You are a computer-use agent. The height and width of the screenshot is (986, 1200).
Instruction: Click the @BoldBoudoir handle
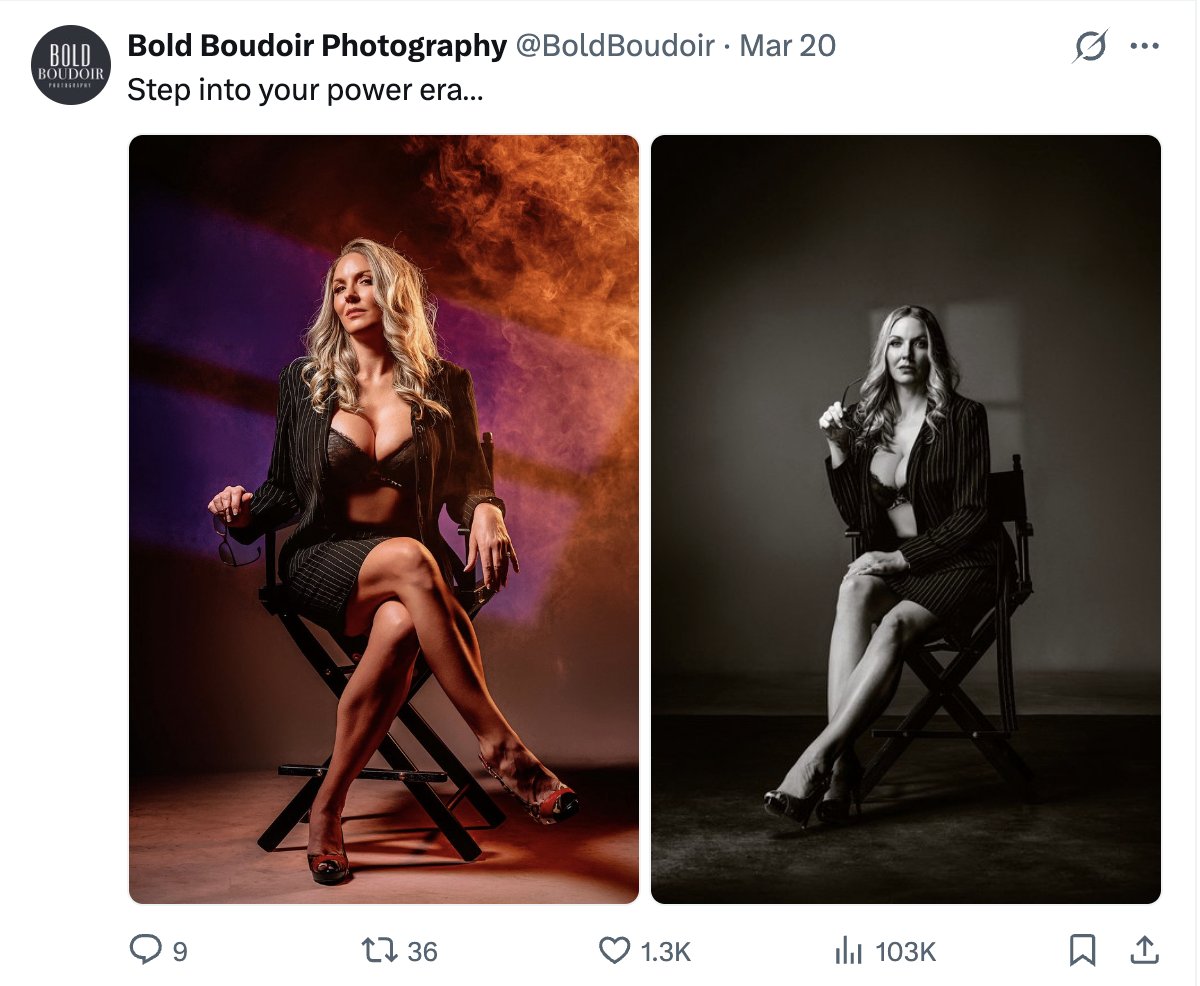[x=614, y=46]
